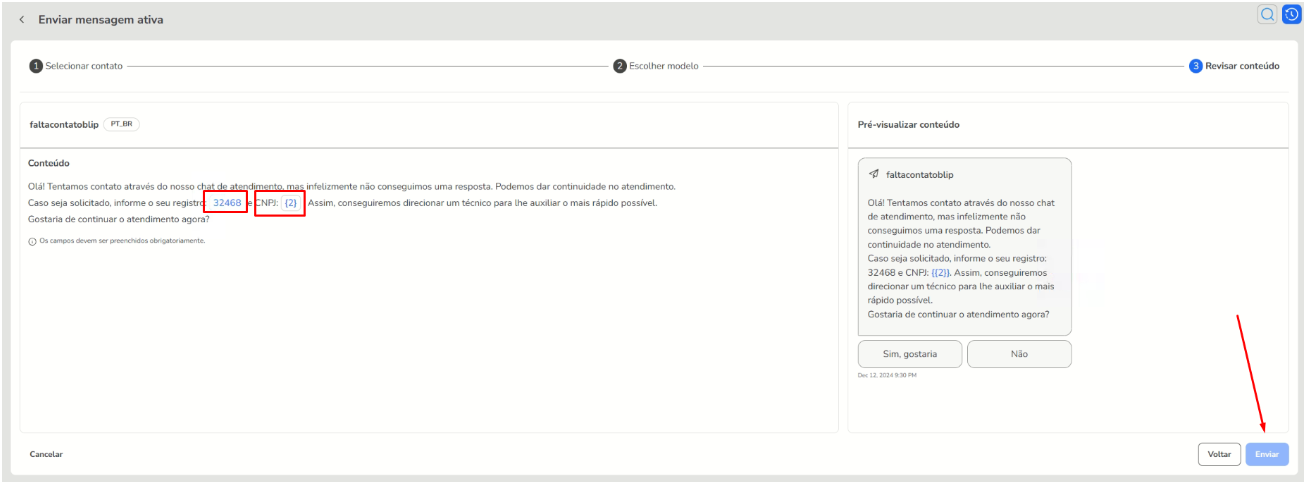Click Cancelar at the bottom left

pyautogui.click(x=46, y=454)
